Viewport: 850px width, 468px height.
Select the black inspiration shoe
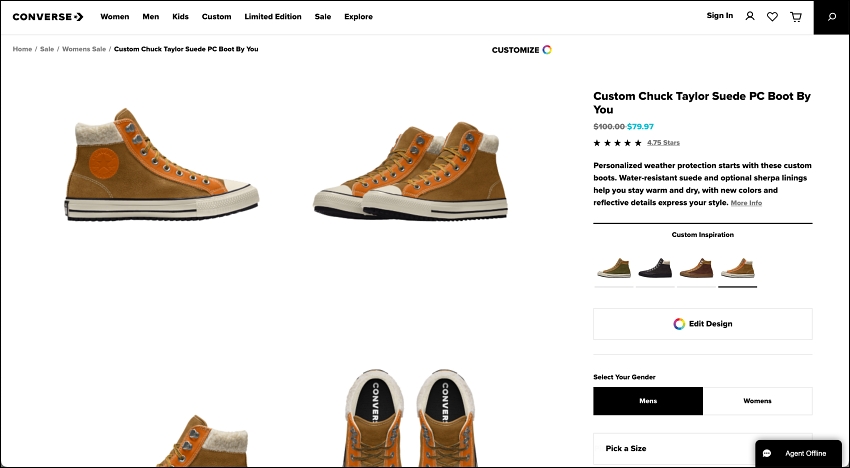click(x=655, y=269)
